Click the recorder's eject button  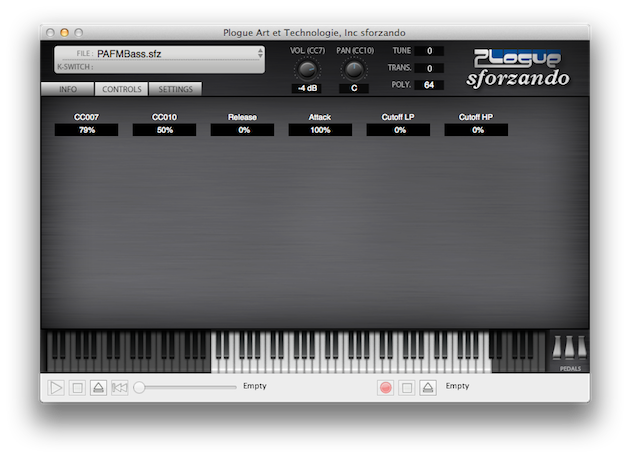pyautogui.click(x=428, y=388)
